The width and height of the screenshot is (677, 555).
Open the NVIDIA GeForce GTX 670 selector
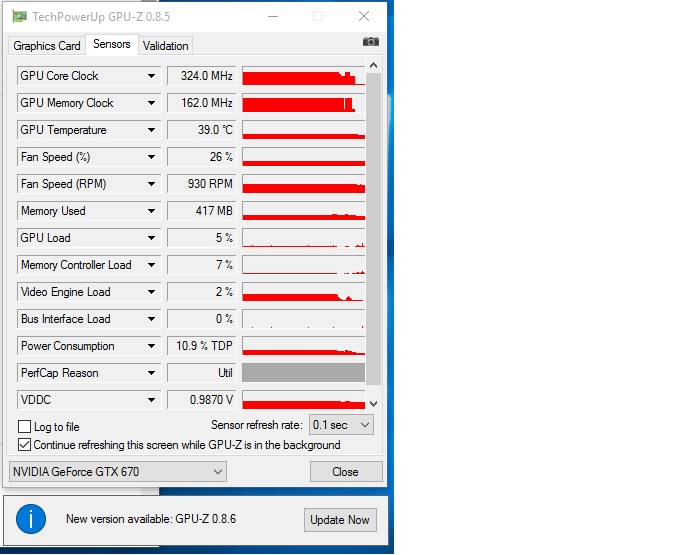pos(117,472)
